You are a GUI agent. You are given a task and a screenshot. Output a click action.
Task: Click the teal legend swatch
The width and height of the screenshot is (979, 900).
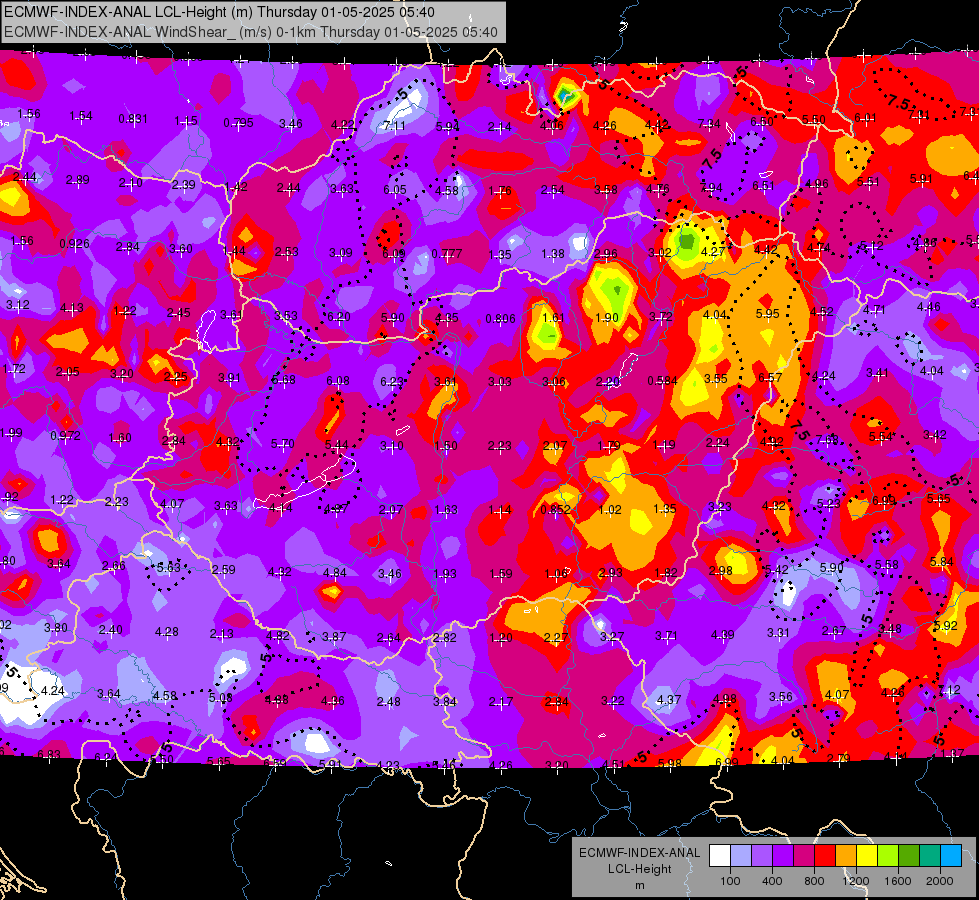930,855
